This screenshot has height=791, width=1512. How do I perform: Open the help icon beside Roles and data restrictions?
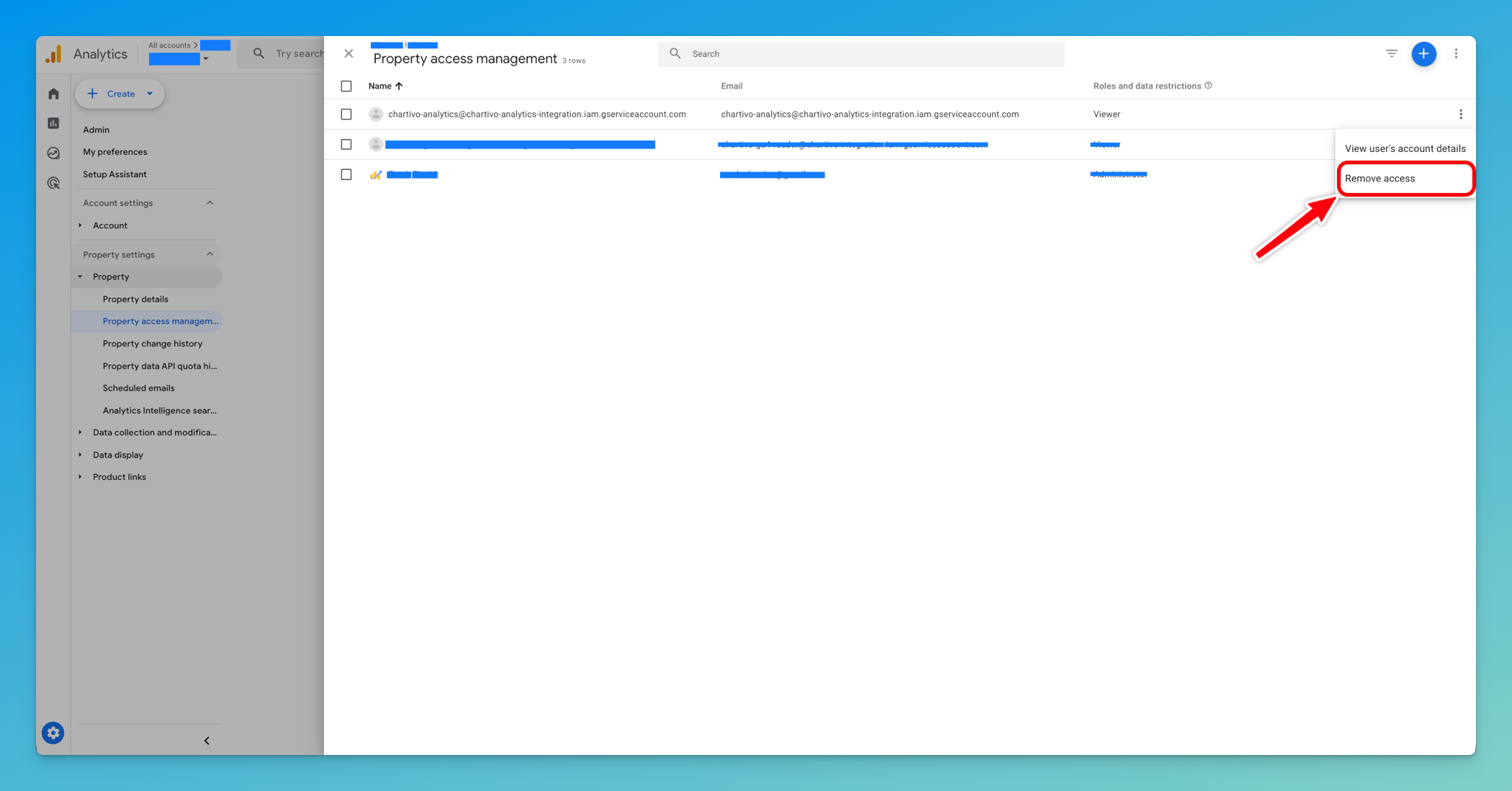[x=1208, y=85]
